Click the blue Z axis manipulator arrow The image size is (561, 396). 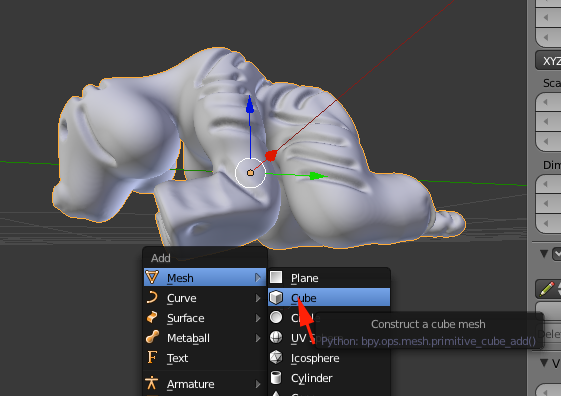(250, 105)
